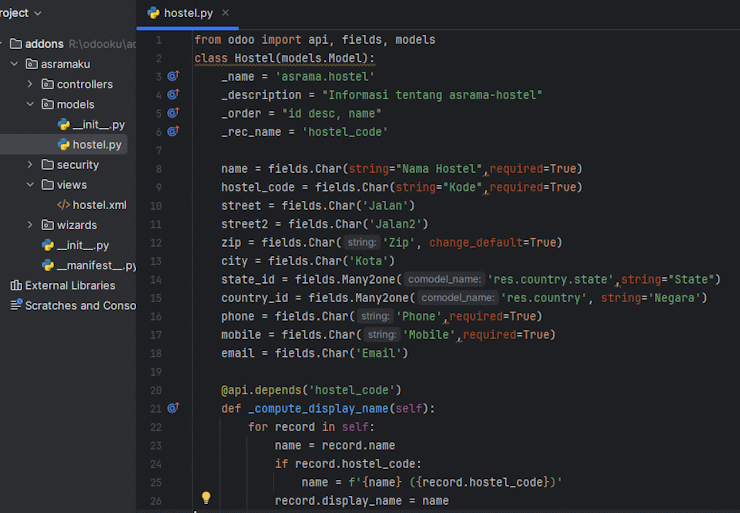This screenshot has height=513, width=740.
Task: Open the Project view dropdown
Action: click(21, 13)
